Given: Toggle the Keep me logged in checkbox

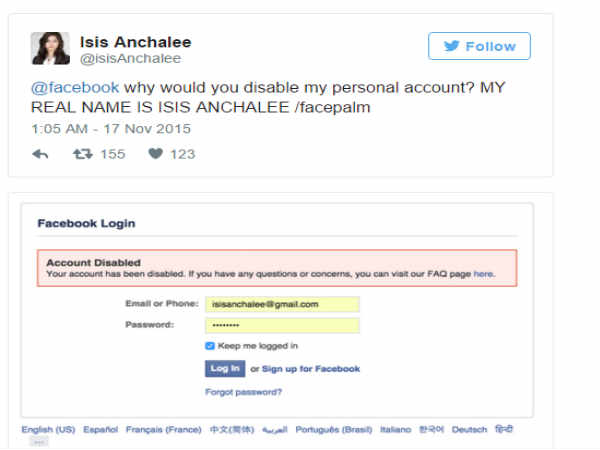Looking at the screenshot, I should click(x=210, y=346).
